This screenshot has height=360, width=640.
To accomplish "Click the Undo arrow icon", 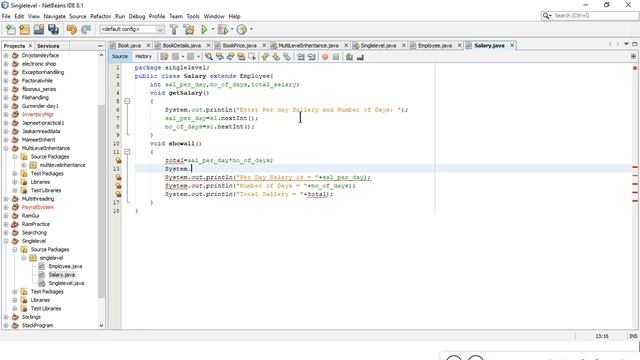I will click(72, 29).
